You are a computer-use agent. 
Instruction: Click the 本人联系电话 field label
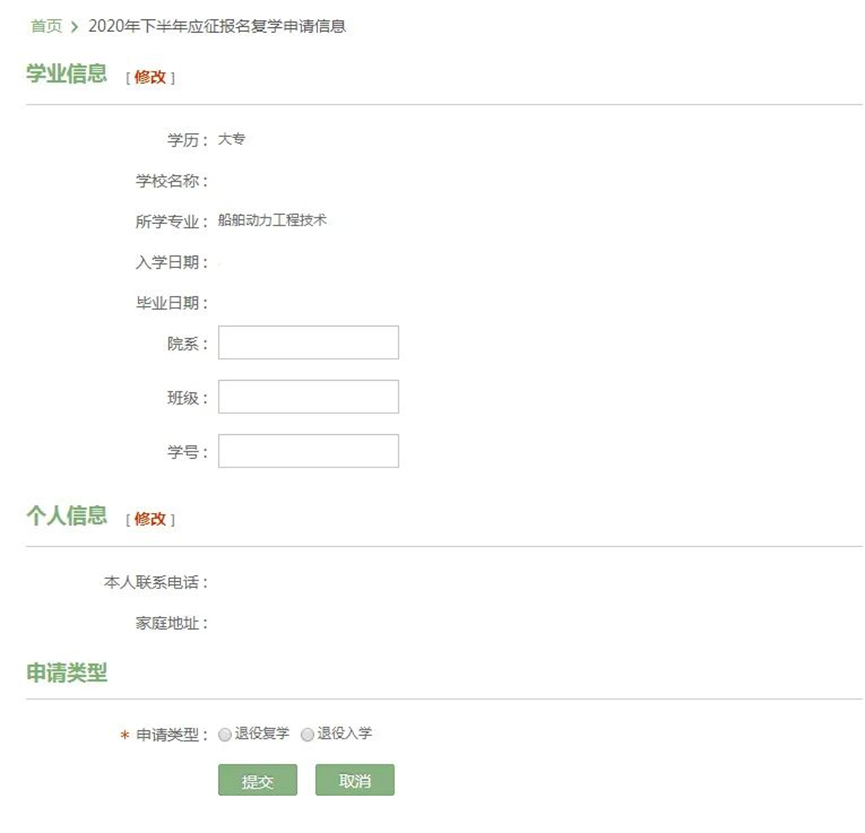click(x=155, y=583)
